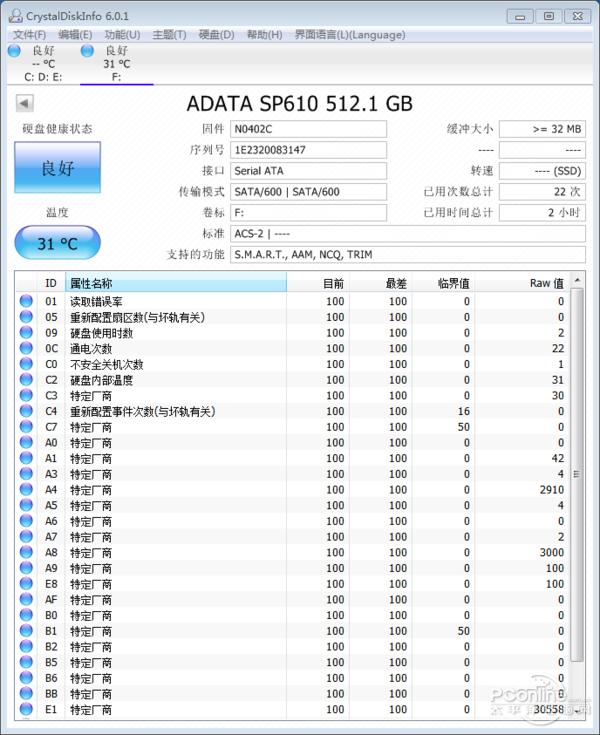
Task: Open the 功能(U) menu
Action: point(122,35)
